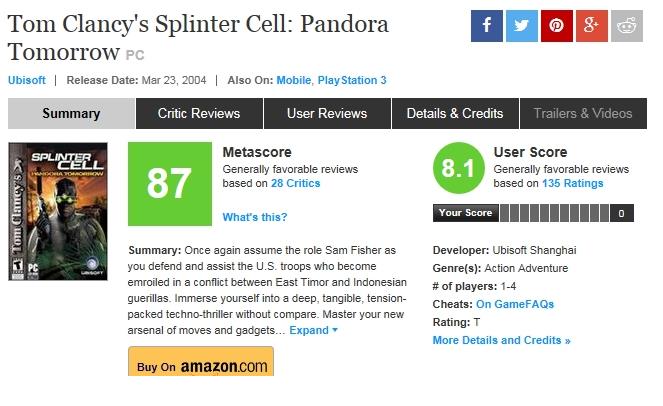Share via the Twitter bird icon
Viewport: 663px width, 406px height.
(522, 26)
